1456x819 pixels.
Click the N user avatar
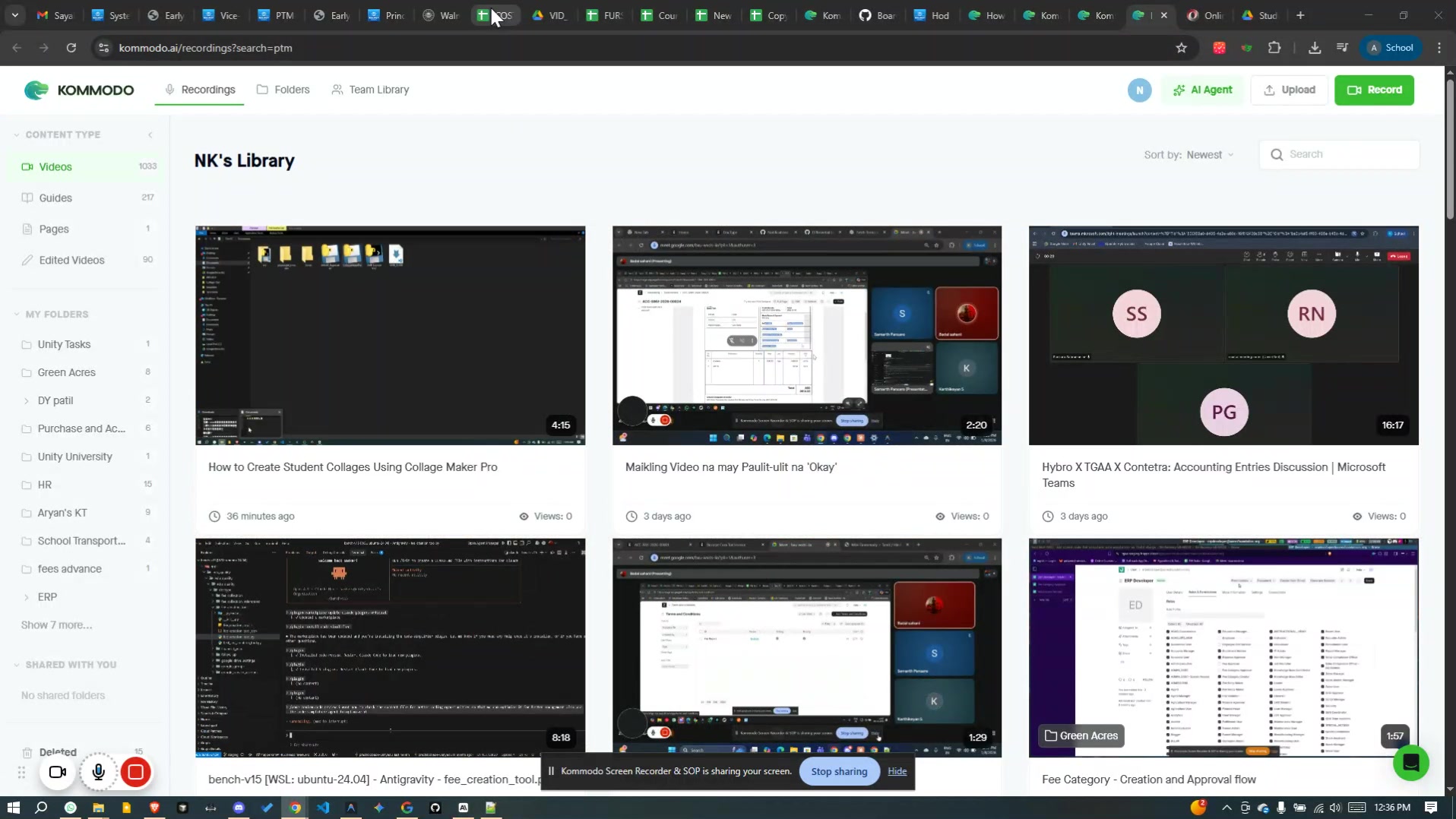click(1138, 90)
